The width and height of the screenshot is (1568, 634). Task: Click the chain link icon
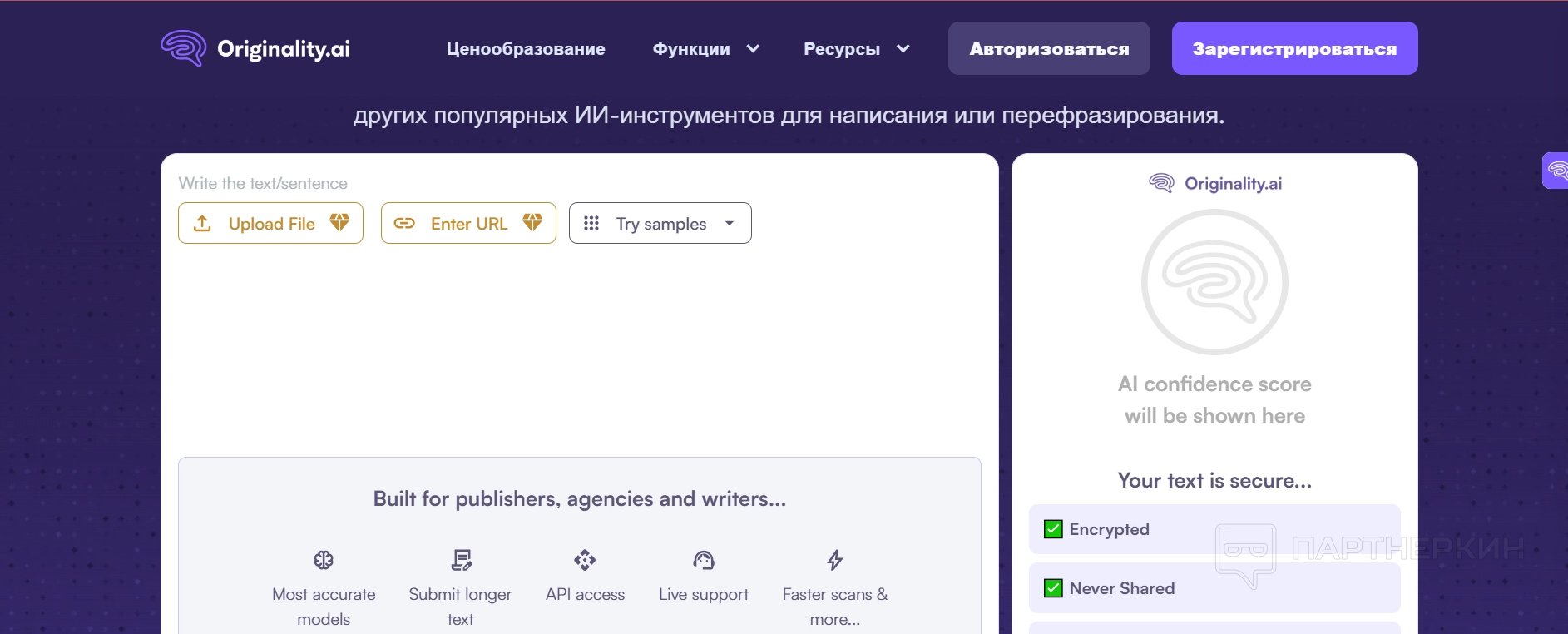coord(404,223)
